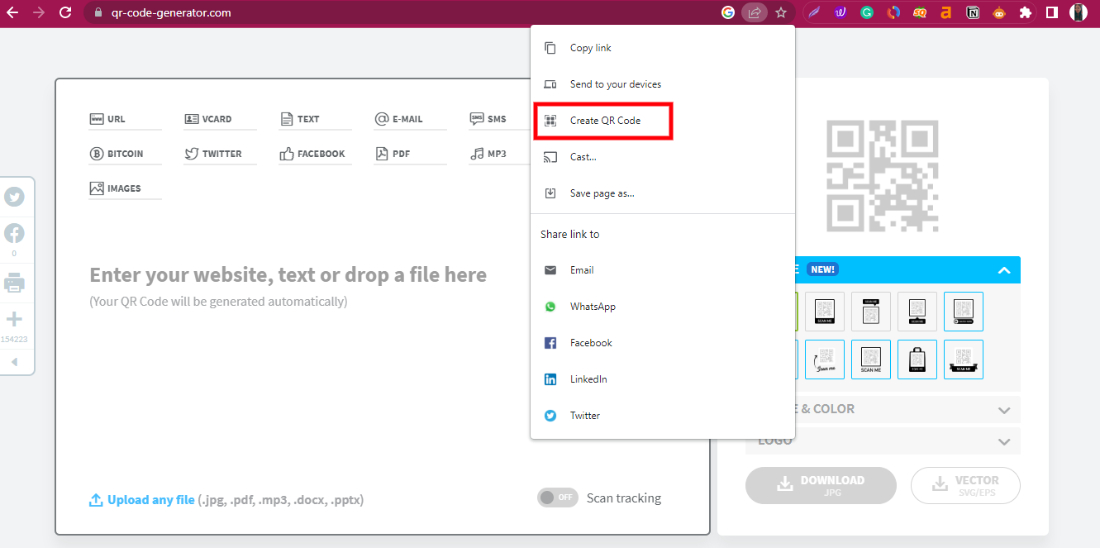Pick the shopping bag frame

pyautogui.click(x=917, y=359)
